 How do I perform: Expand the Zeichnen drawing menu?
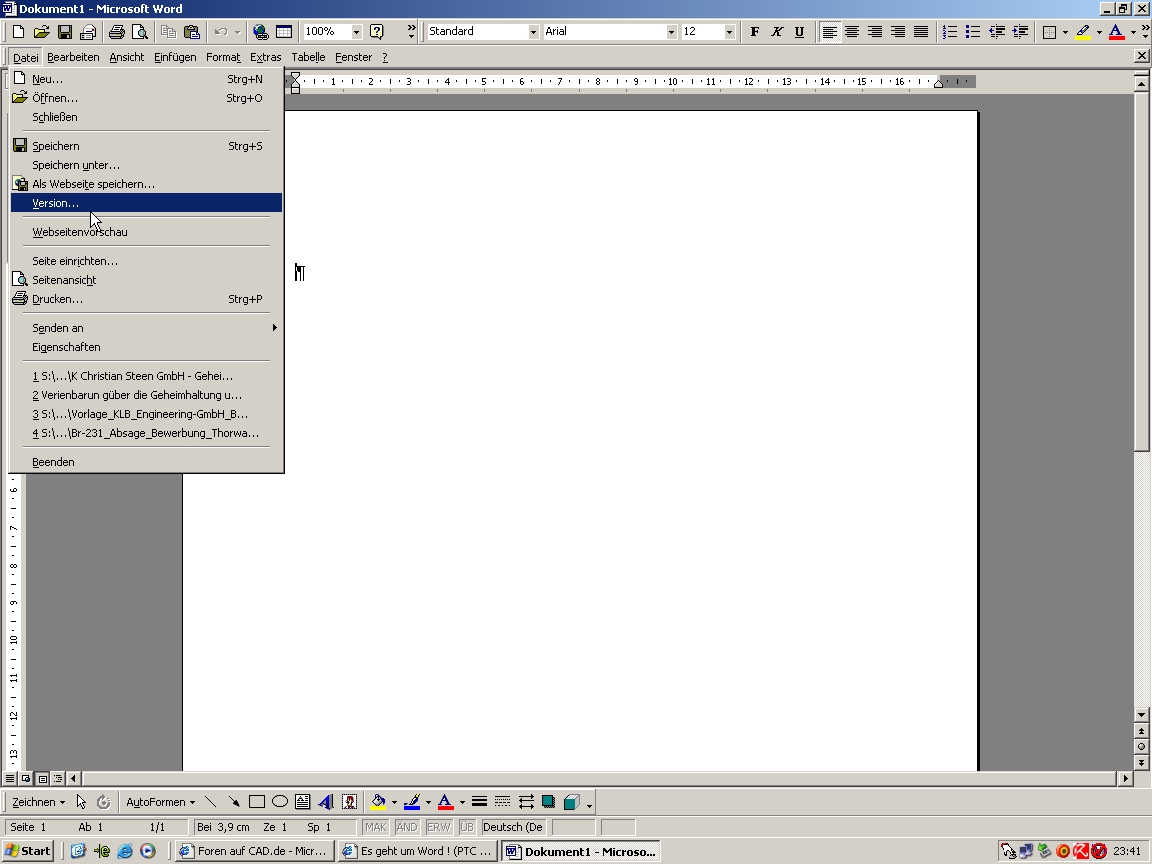pyautogui.click(x=38, y=802)
